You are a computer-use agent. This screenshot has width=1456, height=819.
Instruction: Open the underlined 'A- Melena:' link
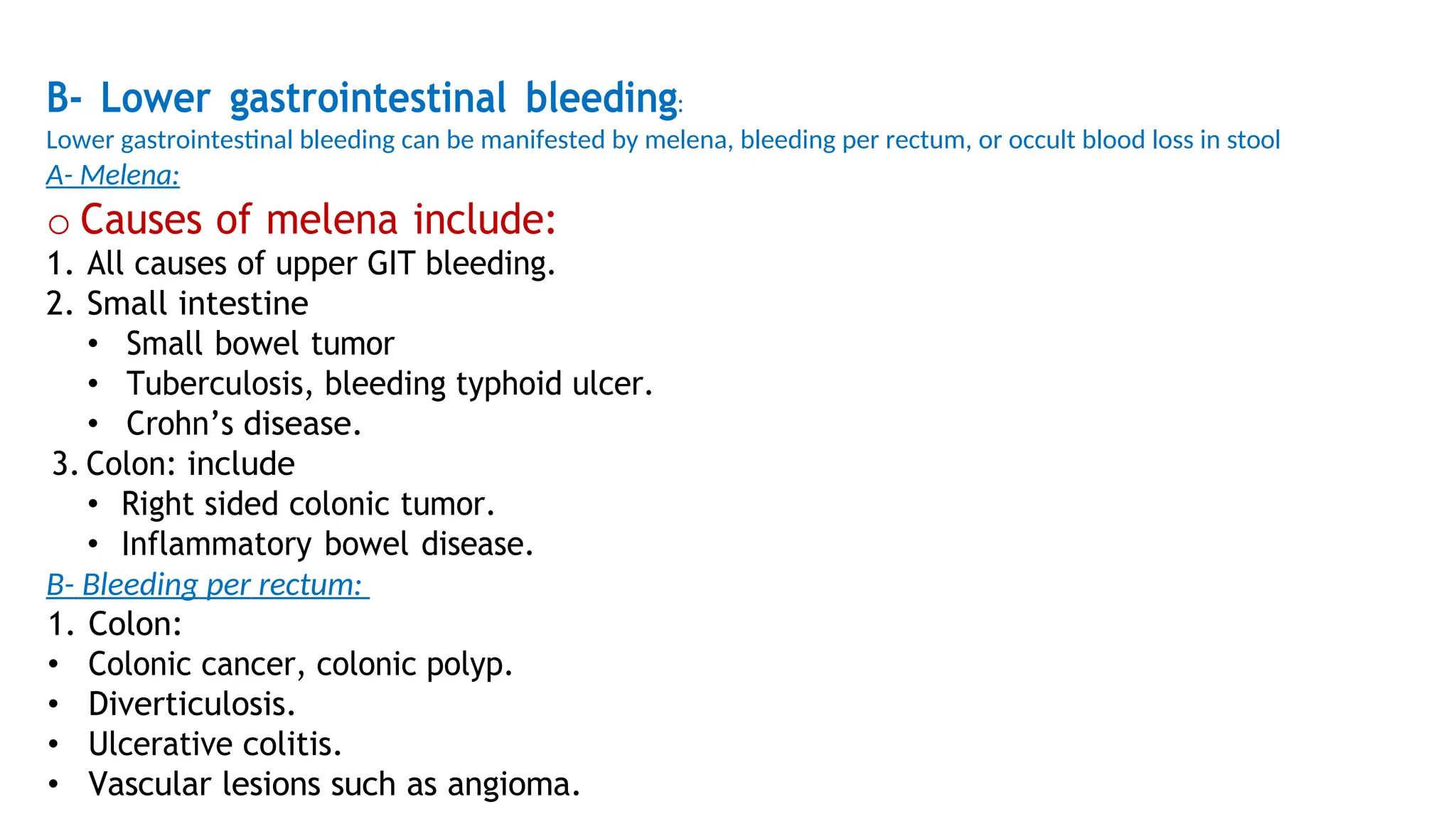coord(113,175)
